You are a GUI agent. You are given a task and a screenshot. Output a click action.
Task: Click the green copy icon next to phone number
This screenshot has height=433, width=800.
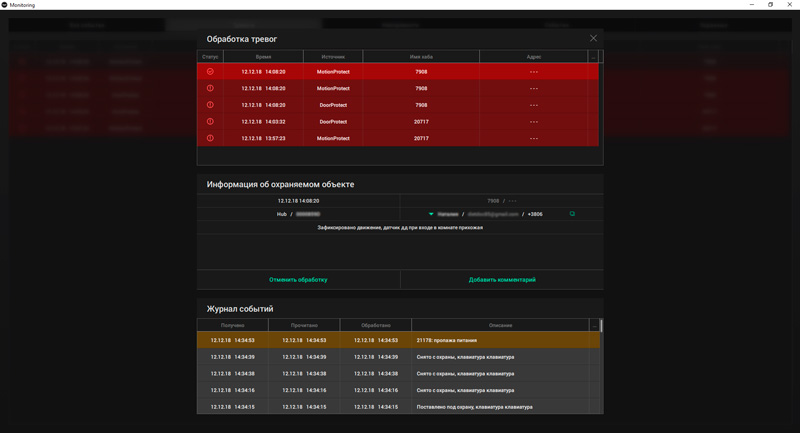572,214
